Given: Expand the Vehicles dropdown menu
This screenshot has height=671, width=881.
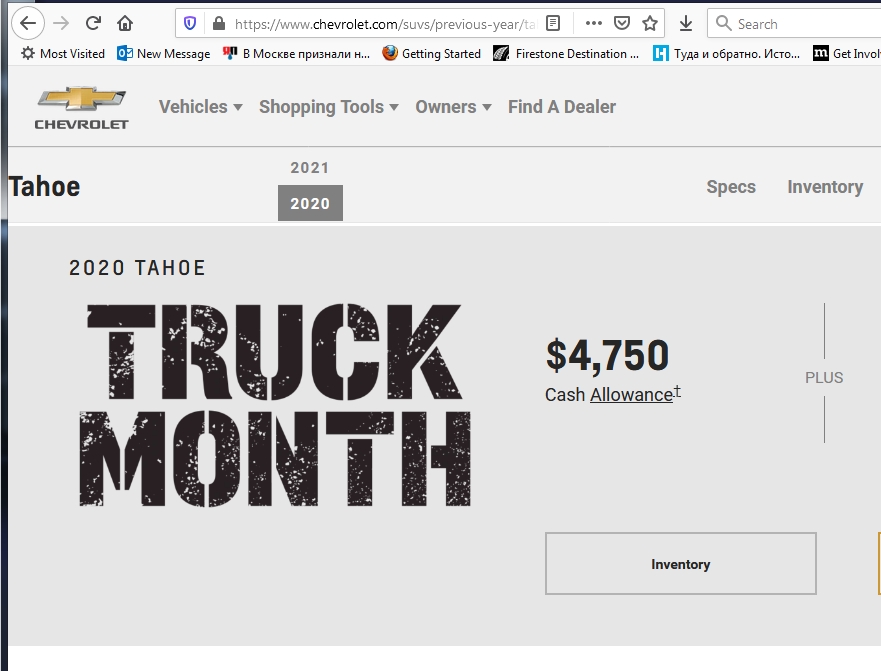Looking at the screenshot, I should [x=201, y=107].
